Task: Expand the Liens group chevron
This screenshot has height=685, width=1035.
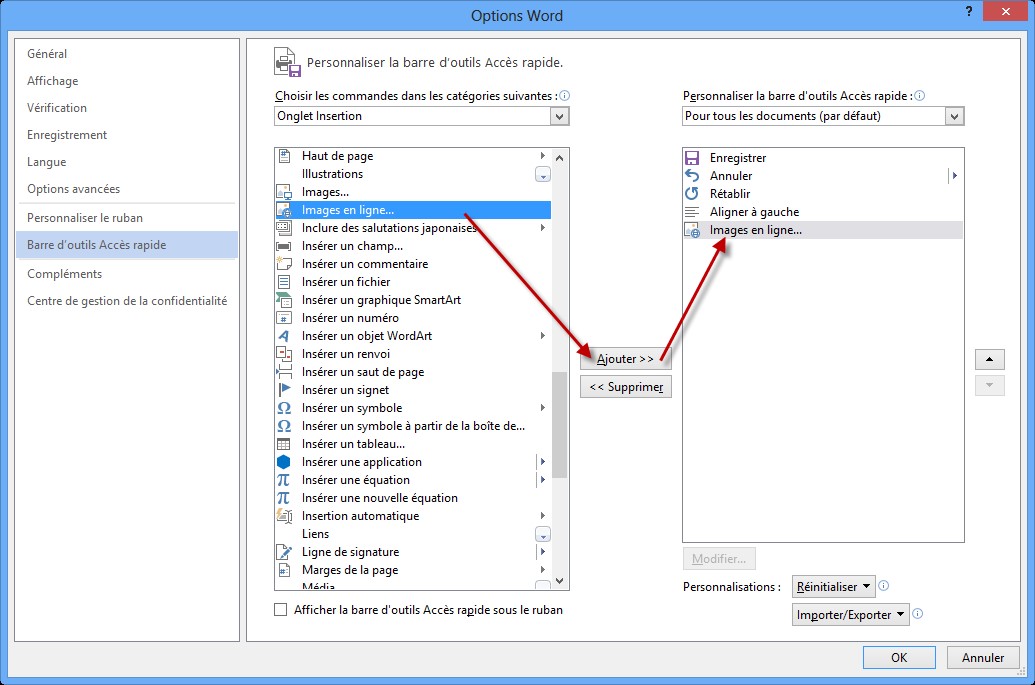Action: [543, 535]
